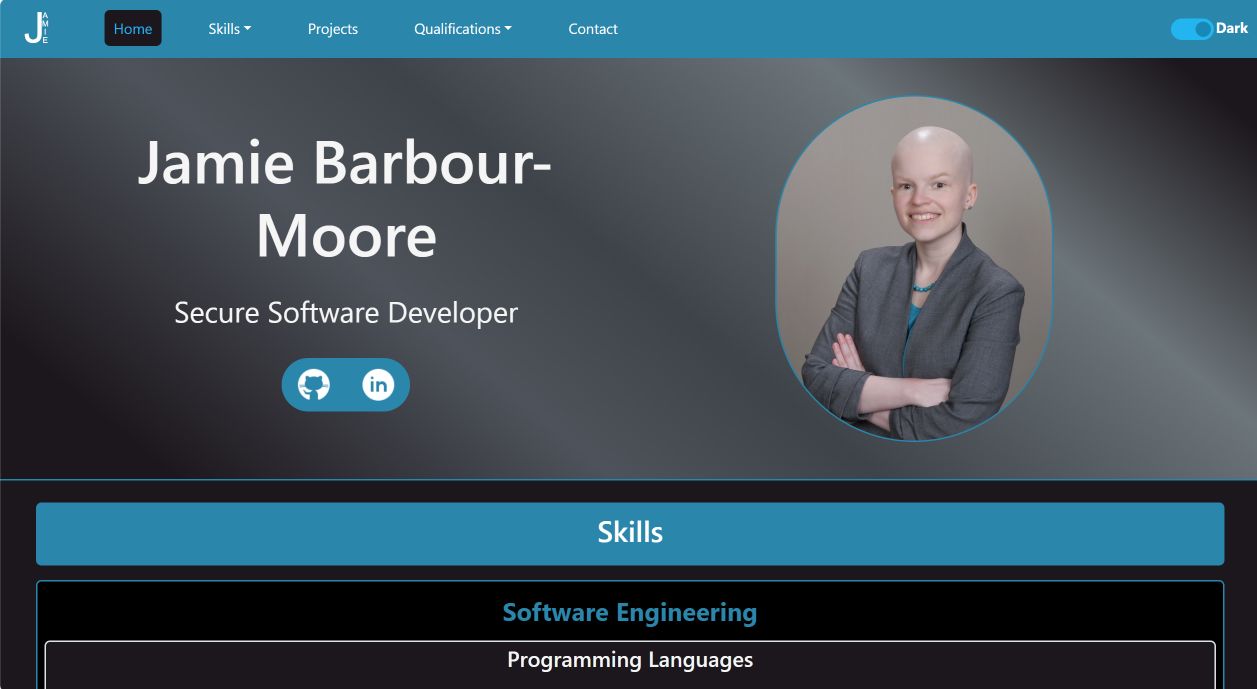Open the LinkedIn profile icon

coord(378,385)
